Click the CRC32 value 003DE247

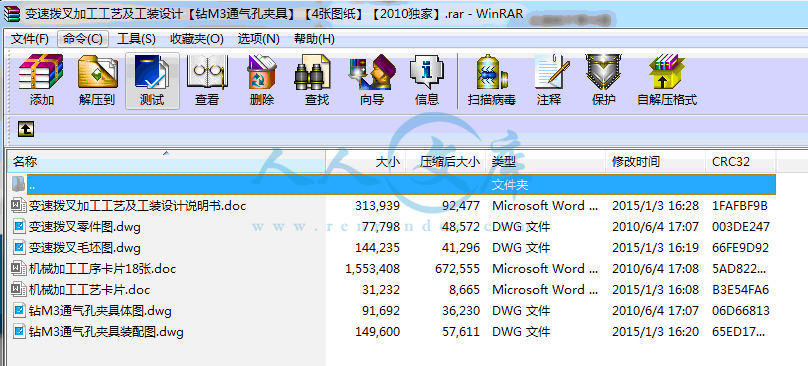[741, 227]
